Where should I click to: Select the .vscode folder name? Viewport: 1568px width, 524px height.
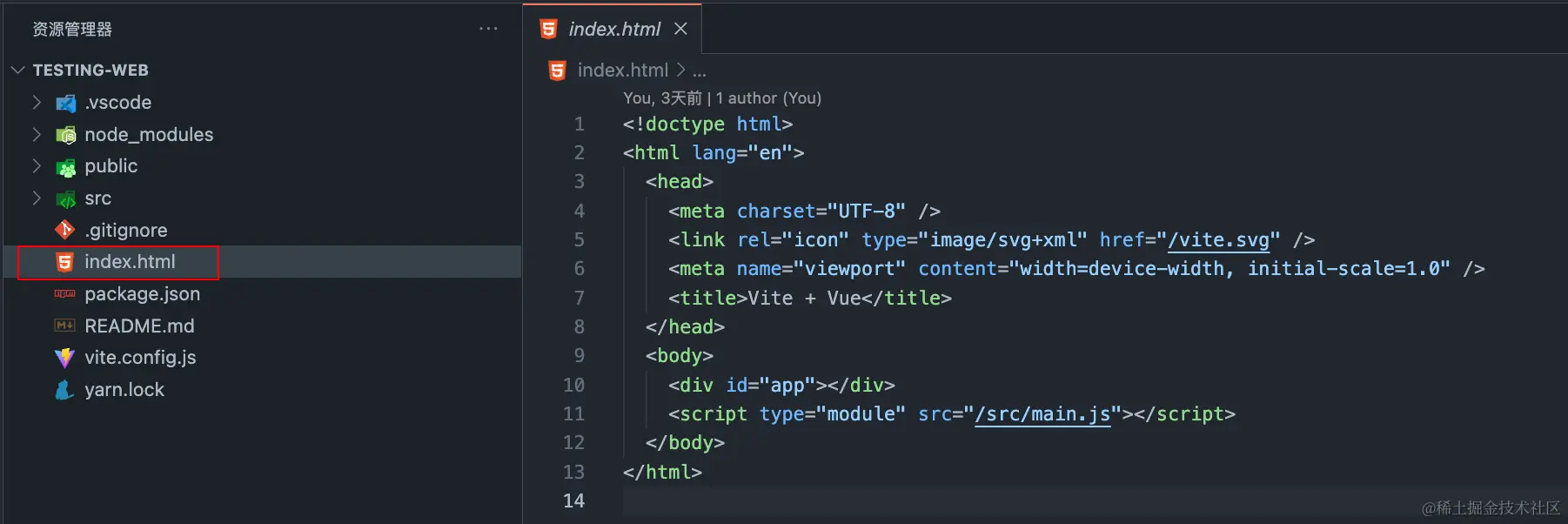[x=118, y=103]
